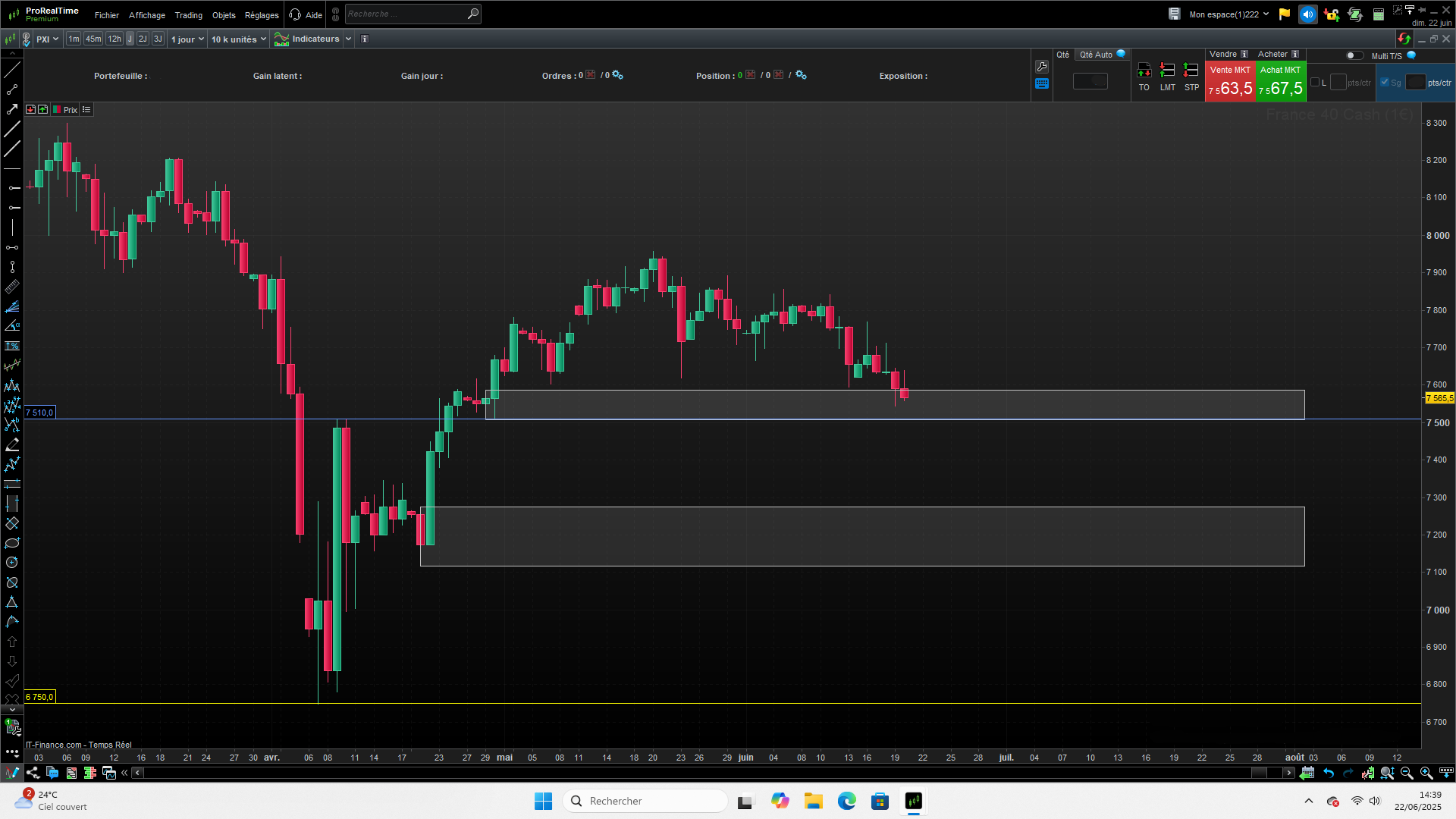Check the L limit checkbox

pyautogui.click(x=1315, y=83)
